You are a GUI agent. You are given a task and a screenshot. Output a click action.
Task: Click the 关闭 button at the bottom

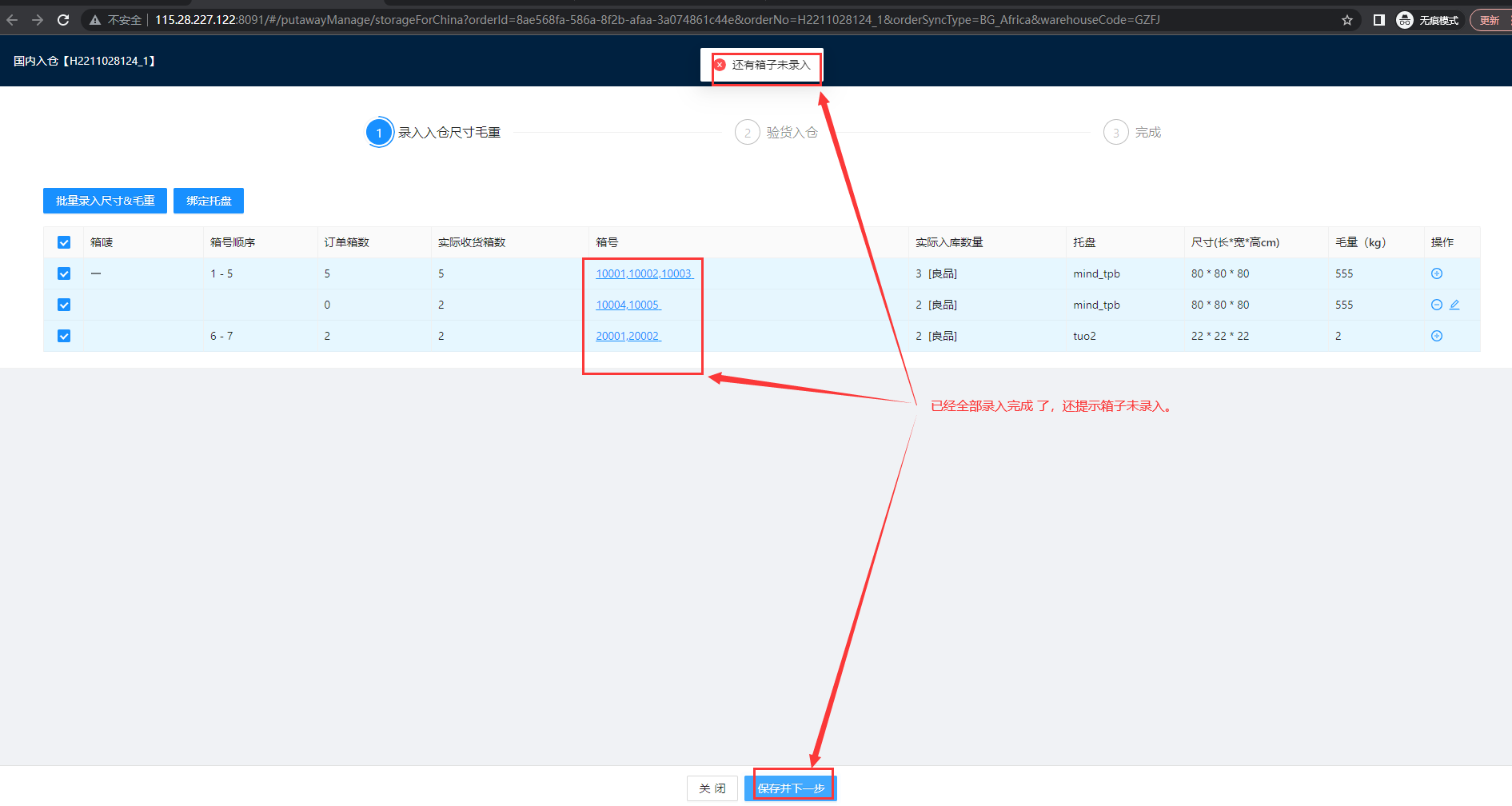click(x=712, y=788)
